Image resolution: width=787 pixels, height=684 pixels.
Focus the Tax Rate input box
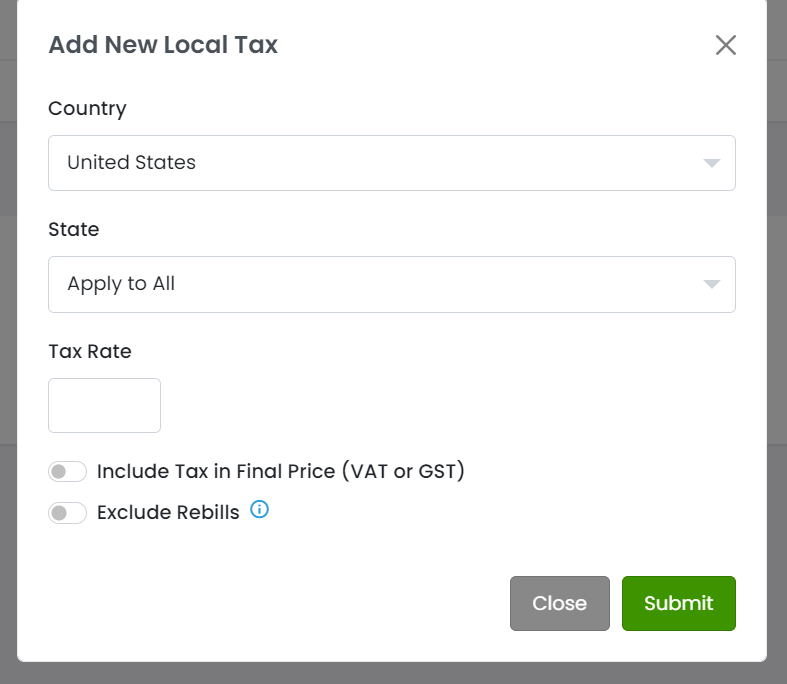pos(104,405)
